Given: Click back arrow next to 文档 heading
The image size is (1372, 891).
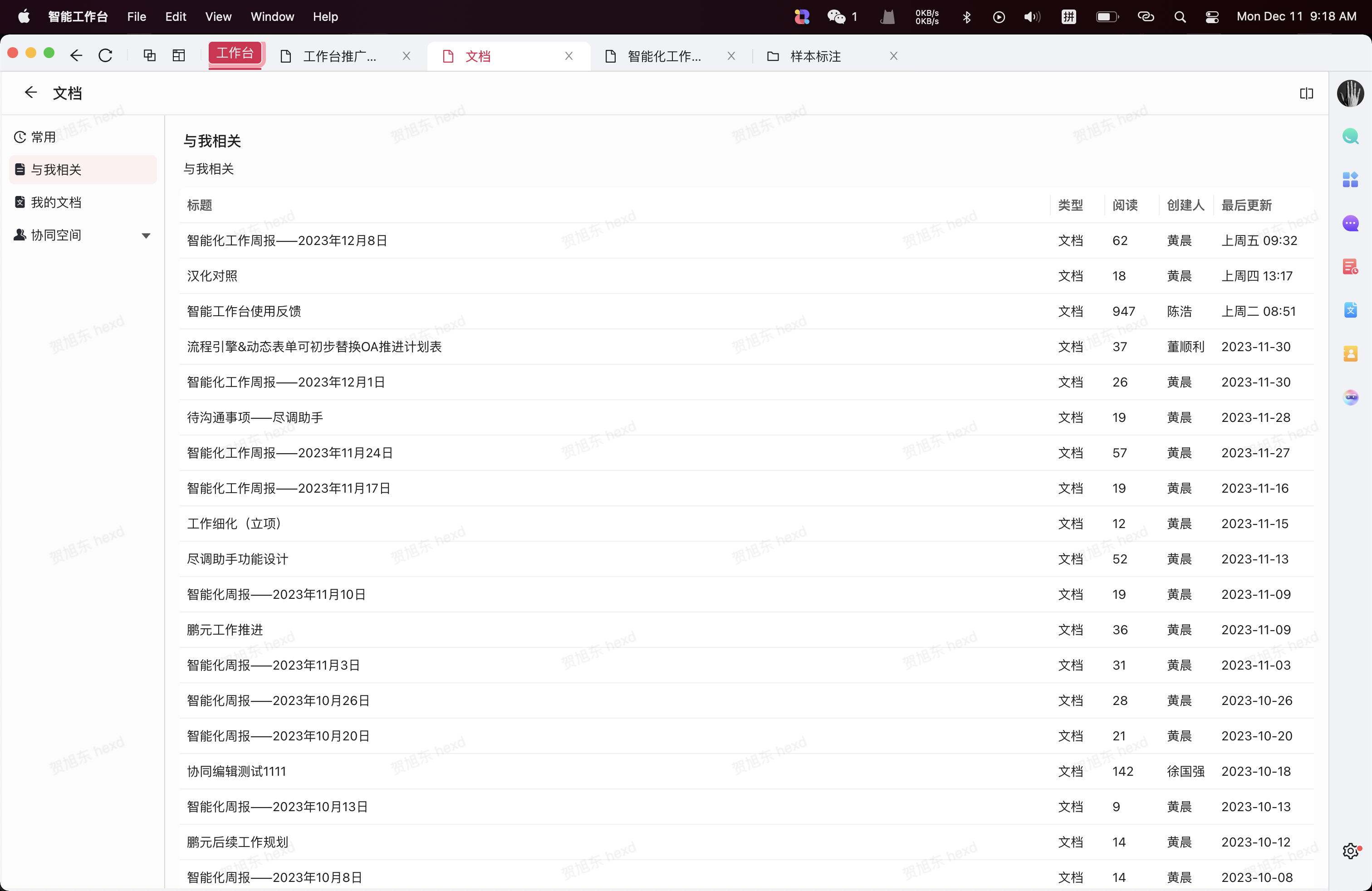Looking at the screenshot, I should pos(30,93).
